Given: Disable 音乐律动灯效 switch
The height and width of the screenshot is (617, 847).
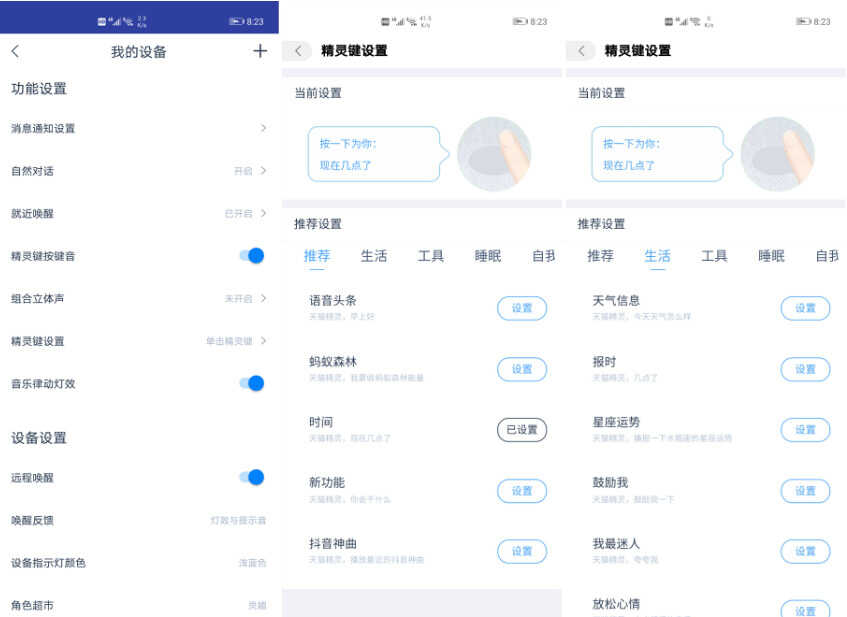Looking at the screenshot, I should (252, 384).
